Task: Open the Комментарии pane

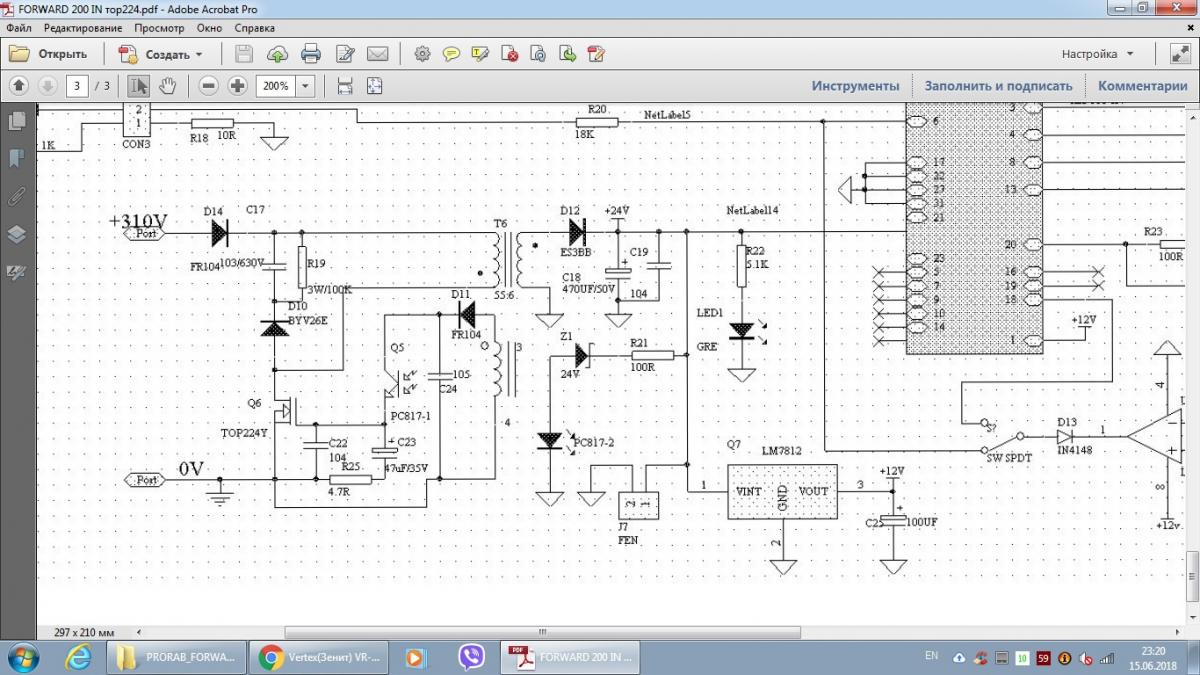Action: 1142,86
